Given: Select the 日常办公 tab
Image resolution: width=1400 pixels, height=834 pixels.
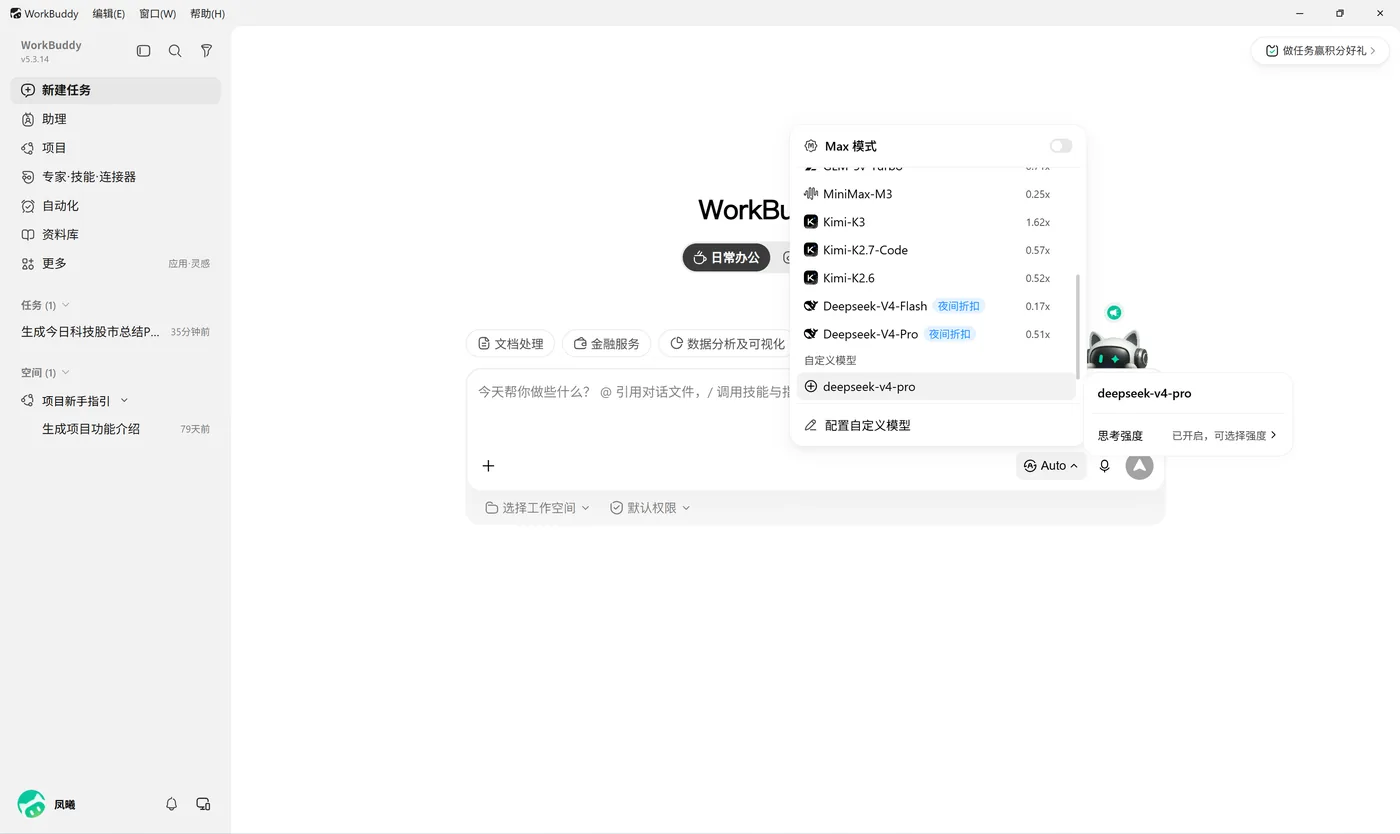Looking at the screenshot, I should [x=726, y=258].
